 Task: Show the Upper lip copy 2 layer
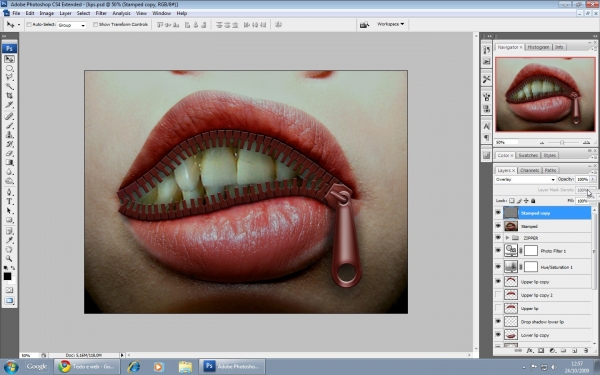coord(498,295)
